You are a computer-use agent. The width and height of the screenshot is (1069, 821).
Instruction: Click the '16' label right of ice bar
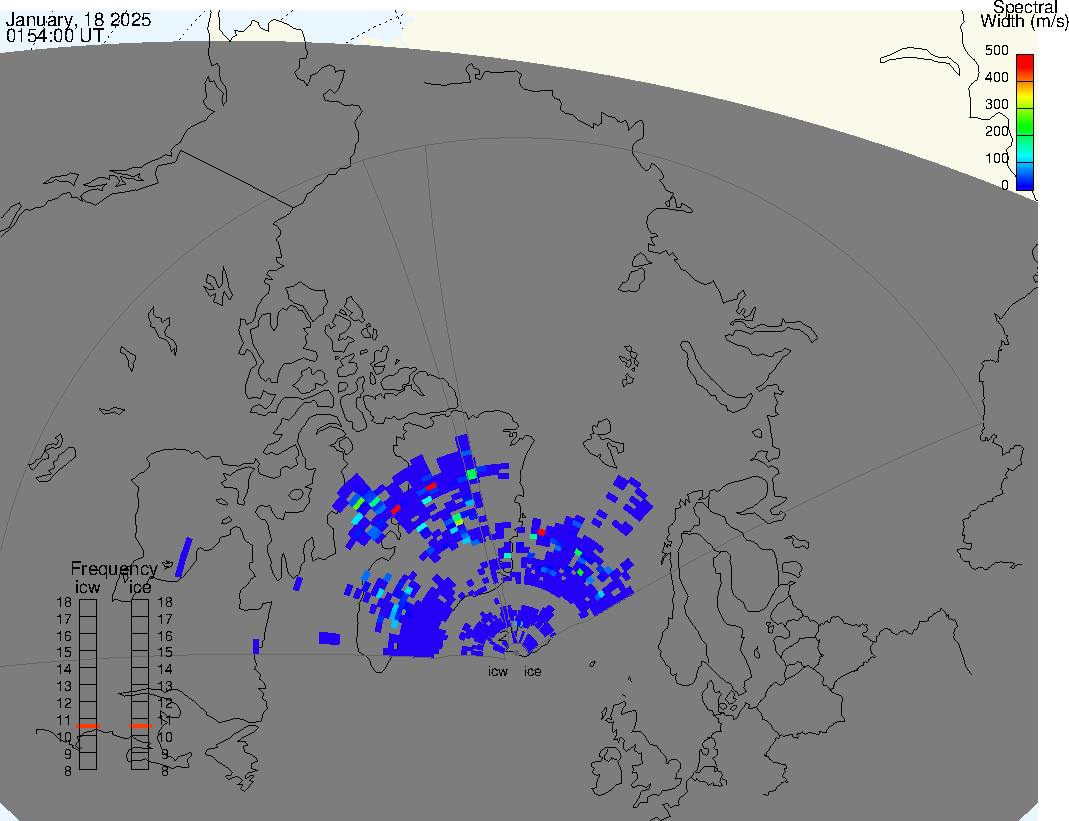(x=165, y=636)
